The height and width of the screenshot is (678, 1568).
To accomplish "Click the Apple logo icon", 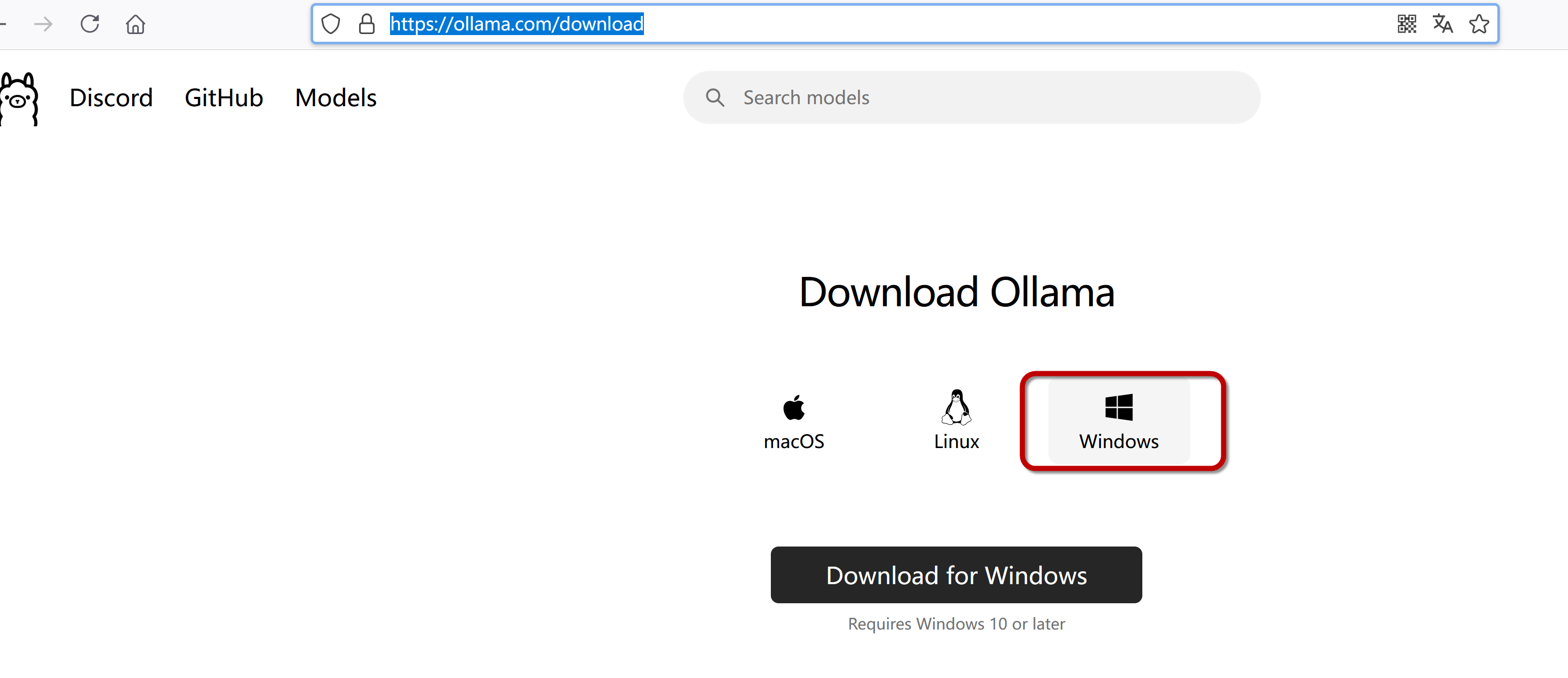I will point(794,407).
